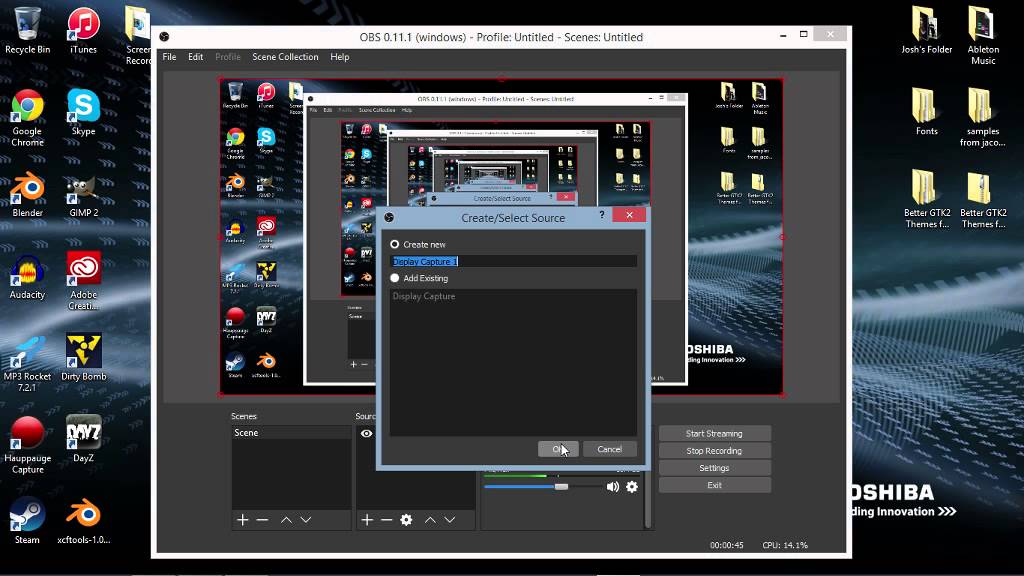Screen dimensions: 1024x576
Task: Open the xcftools-1.0 desktop icon
Action: click(x=84, y=521)
